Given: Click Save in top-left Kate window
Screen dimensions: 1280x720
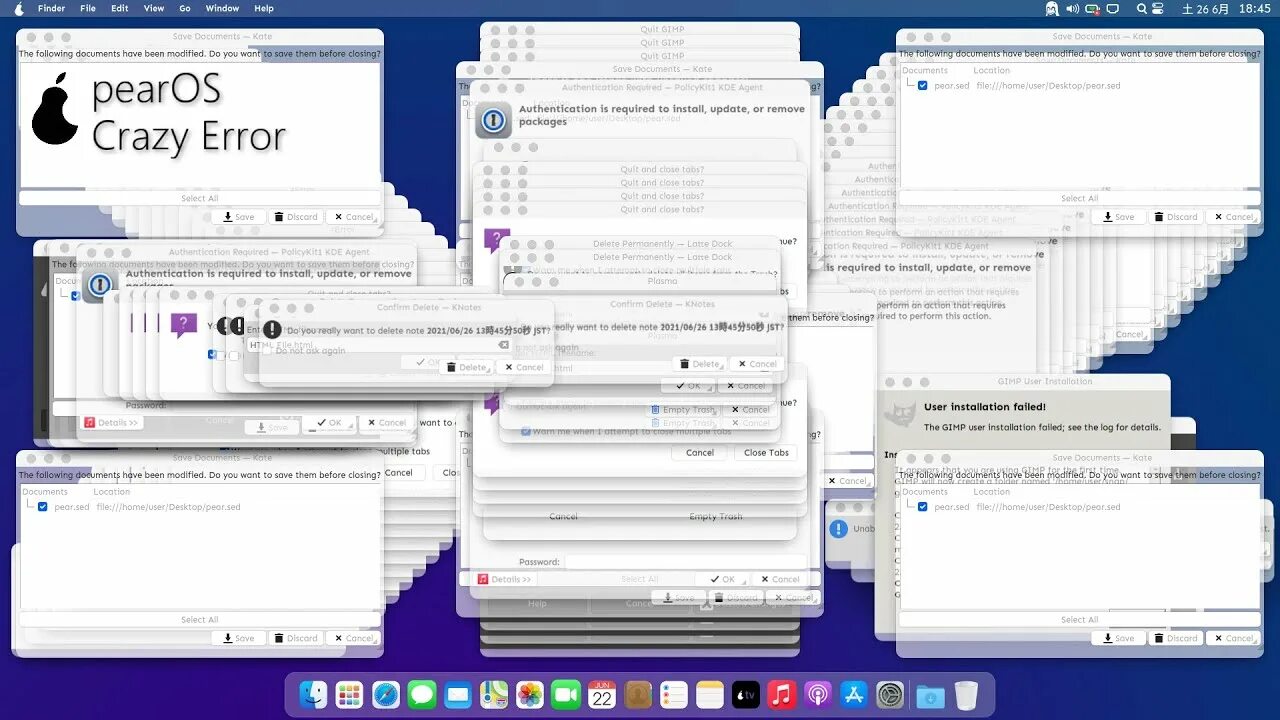Looking at the screenshot, I should pyautogui.click(x=238, y=217).
